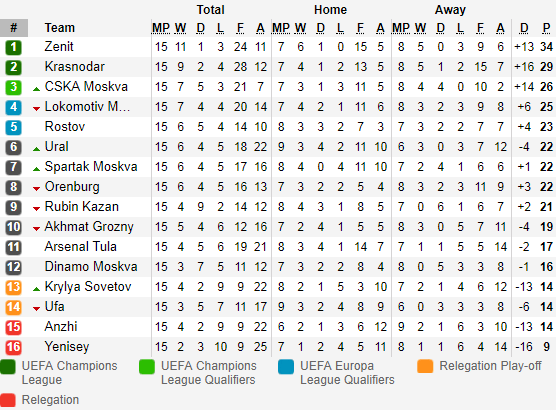Select the Total standings header

pyautogui.click(x=211, y=10)
